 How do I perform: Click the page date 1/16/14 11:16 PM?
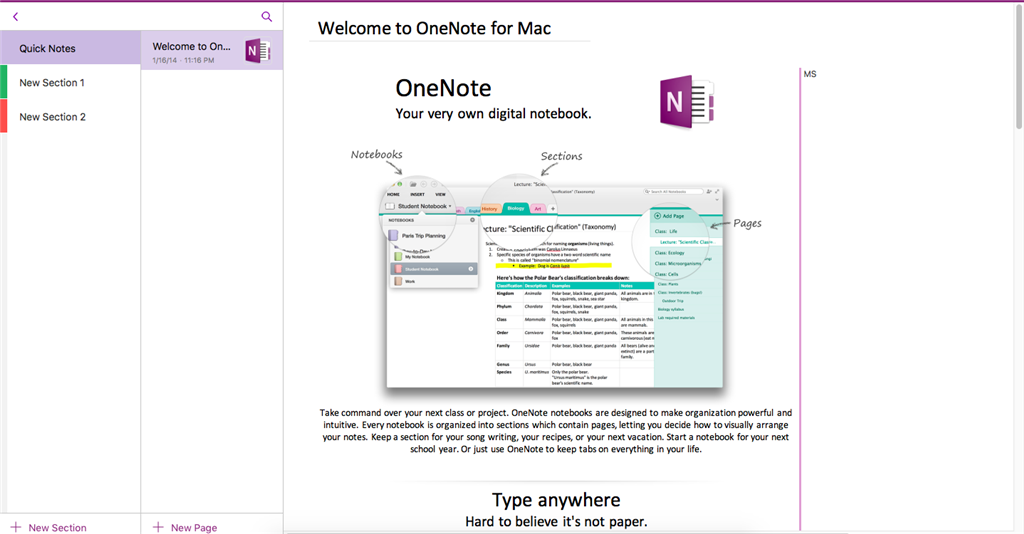(x=183, y=60)
